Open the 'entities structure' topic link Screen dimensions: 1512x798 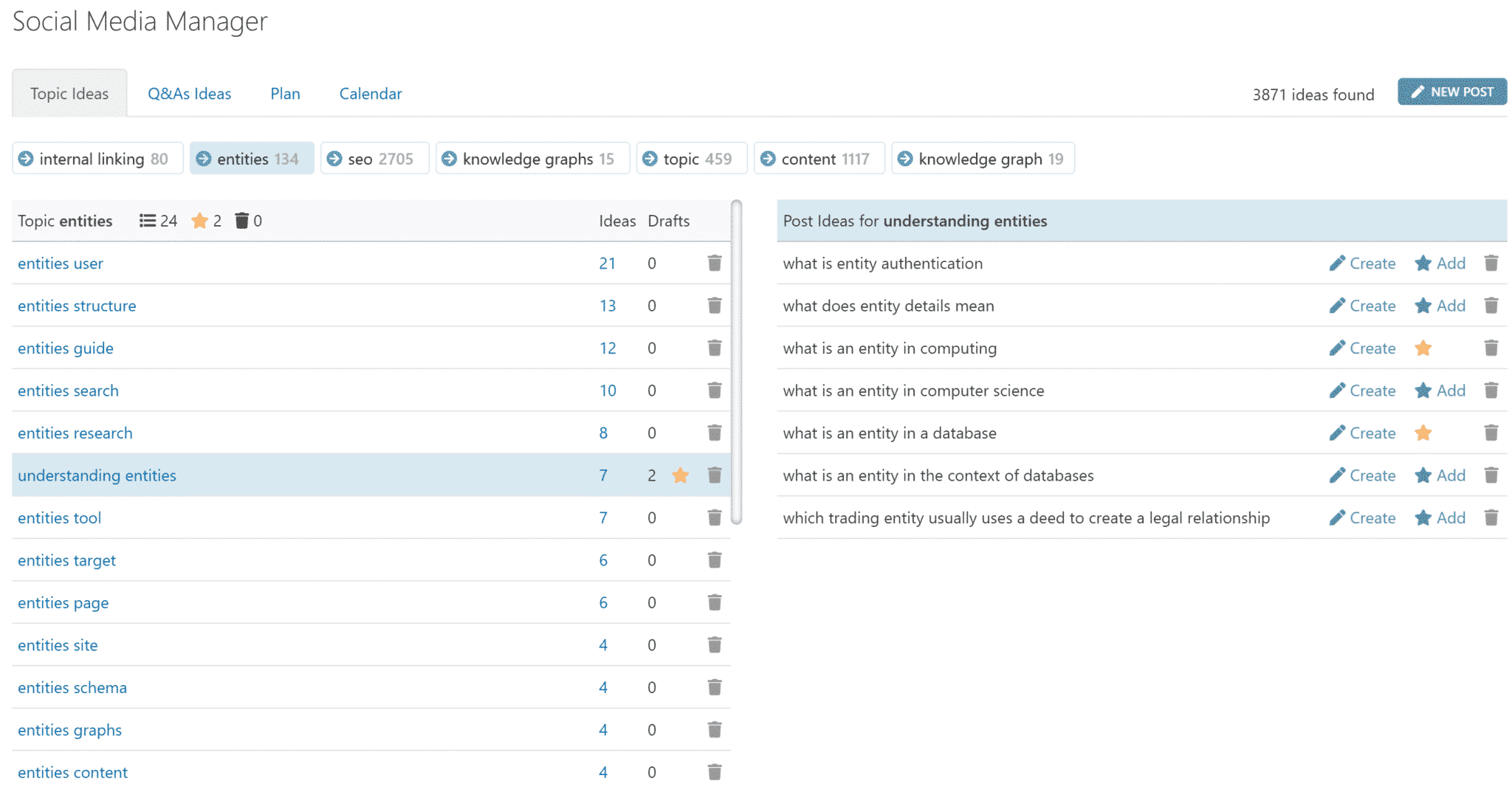[77, 306]
